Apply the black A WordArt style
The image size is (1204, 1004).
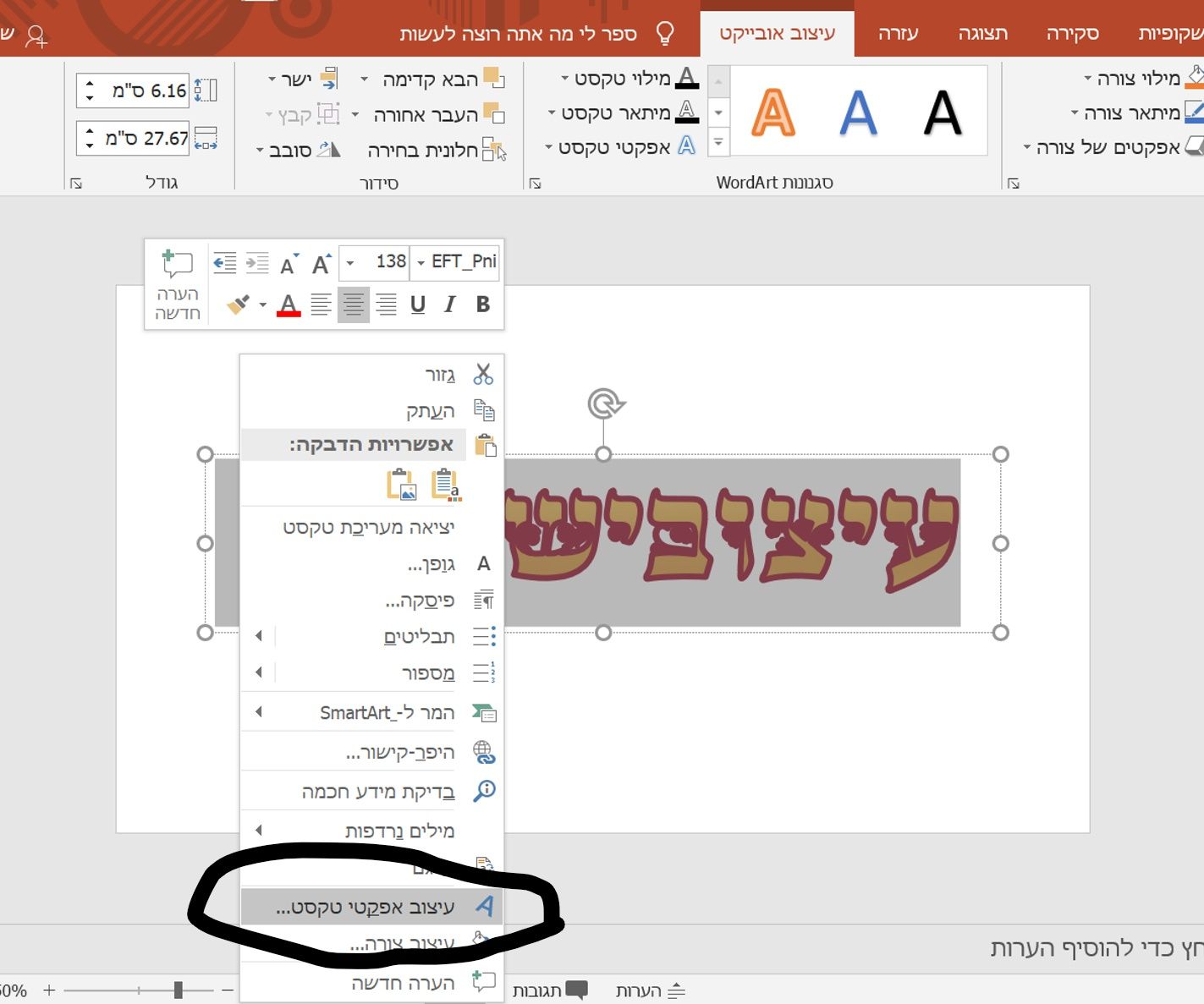(x=943, y=112)
